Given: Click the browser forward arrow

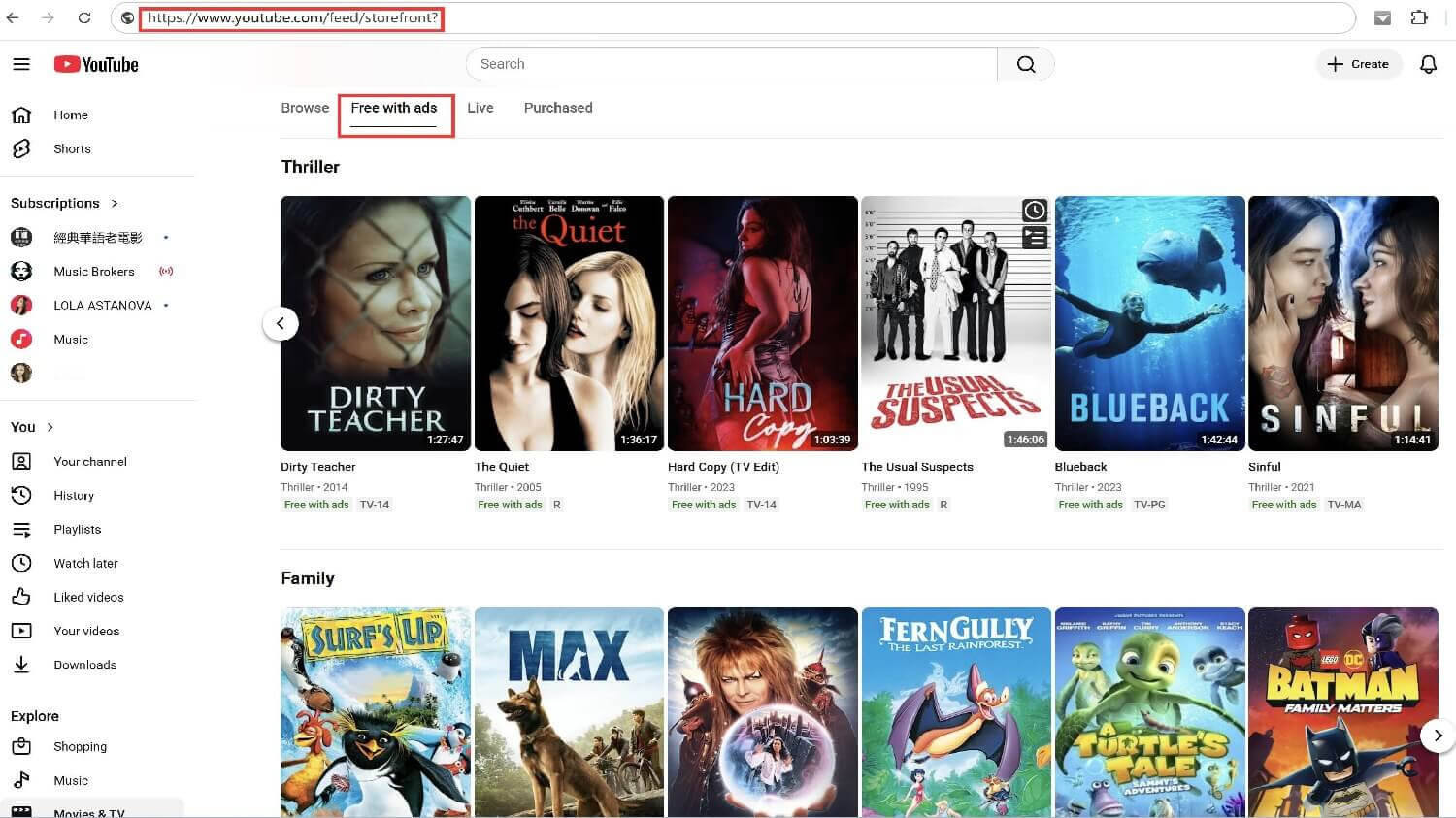Looking at the screenshot, I should coord(48,17).
